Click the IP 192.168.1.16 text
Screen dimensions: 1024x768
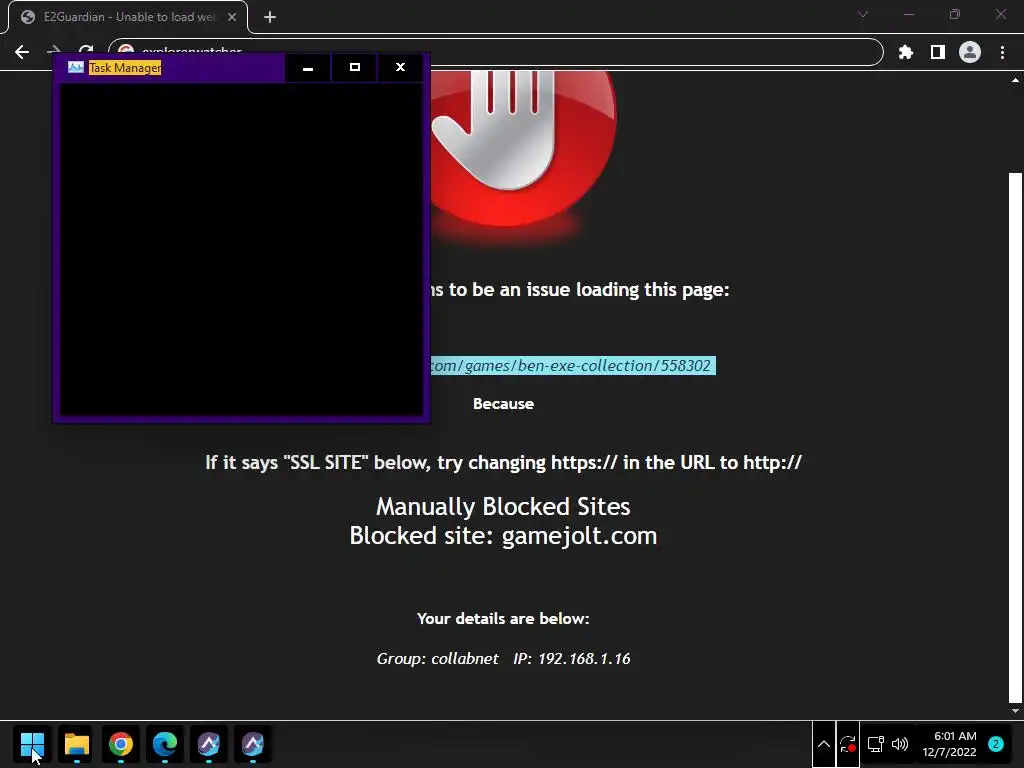pos(571,658)
